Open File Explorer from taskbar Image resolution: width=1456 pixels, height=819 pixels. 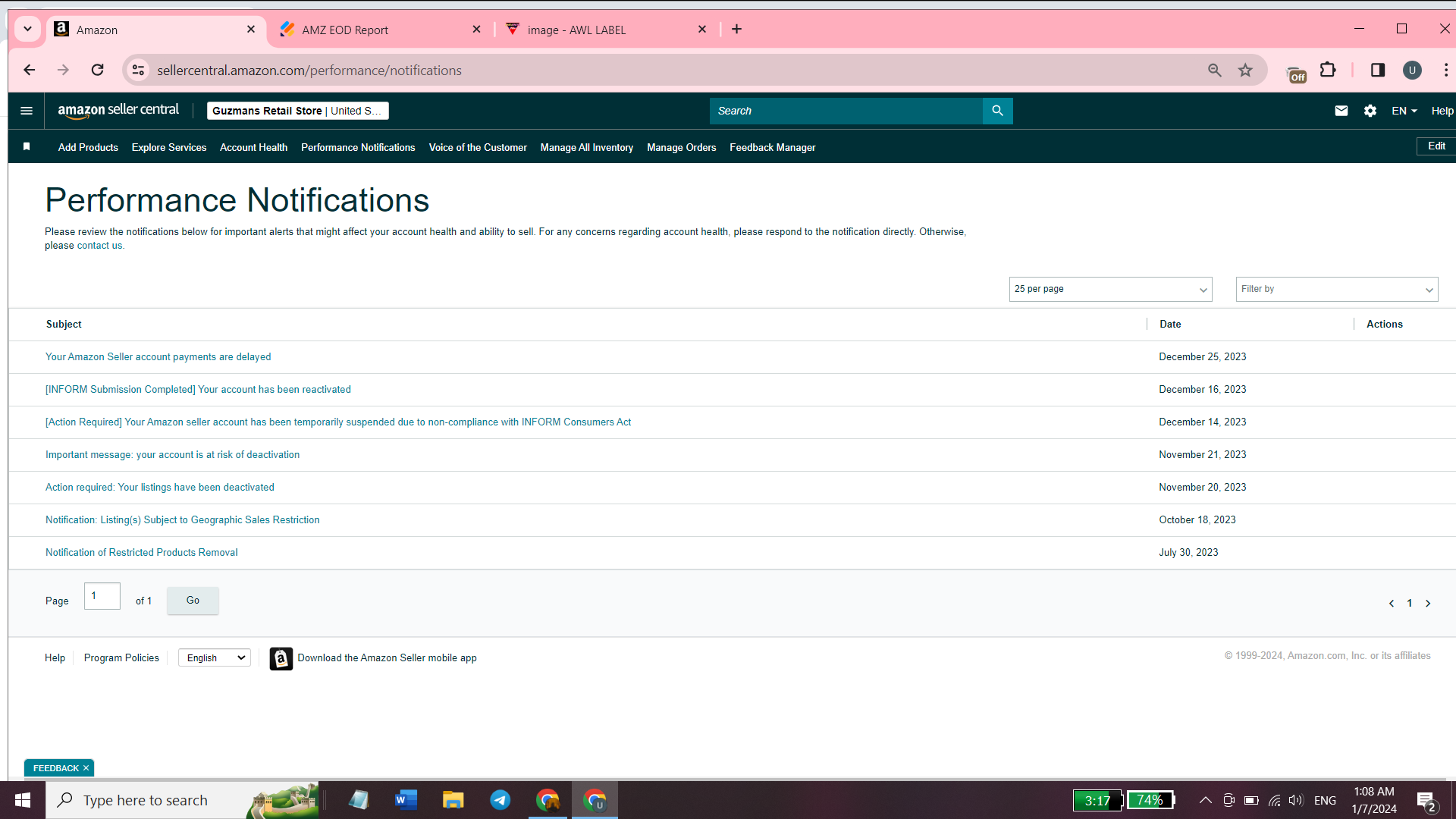point(453,800)
